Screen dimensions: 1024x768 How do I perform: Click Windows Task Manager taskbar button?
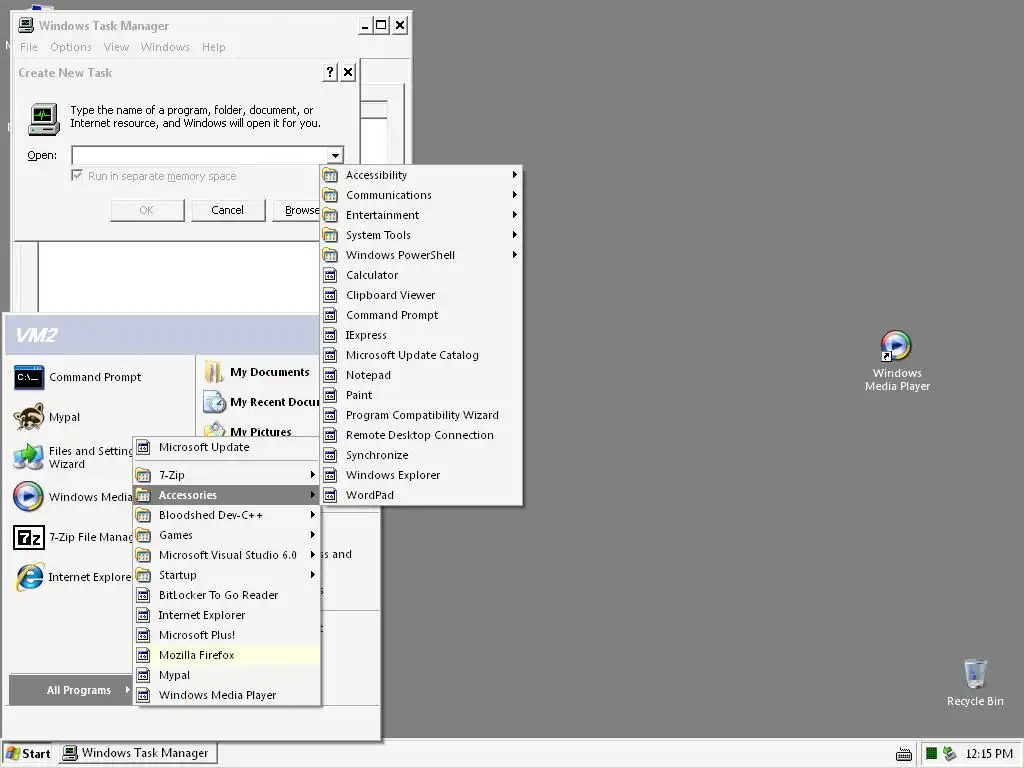[138, 754]
